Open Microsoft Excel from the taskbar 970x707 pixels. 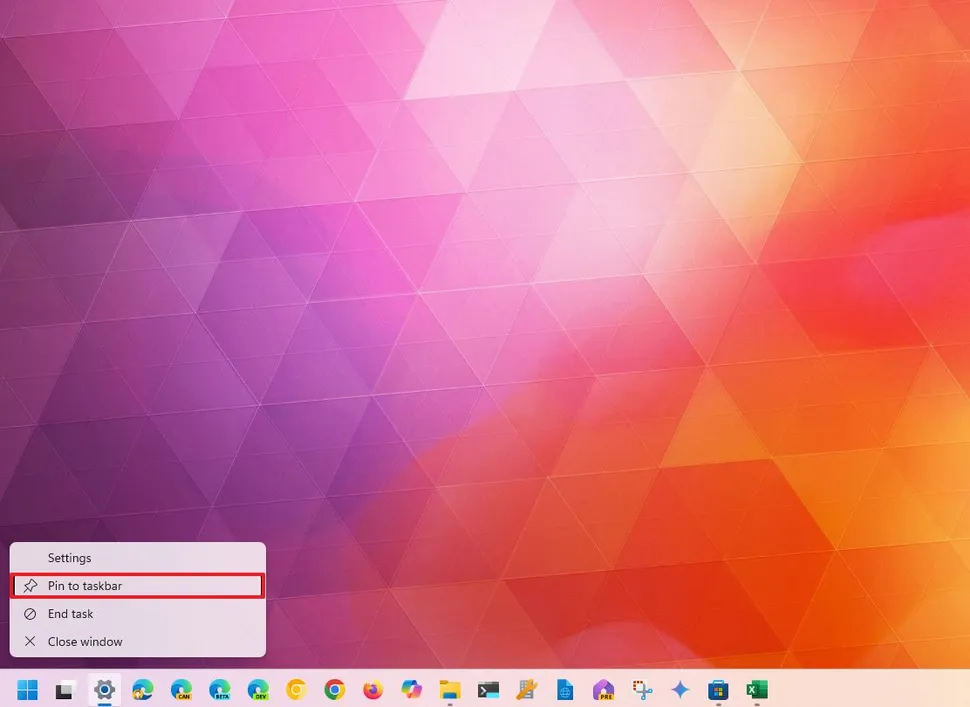(755, 690)
